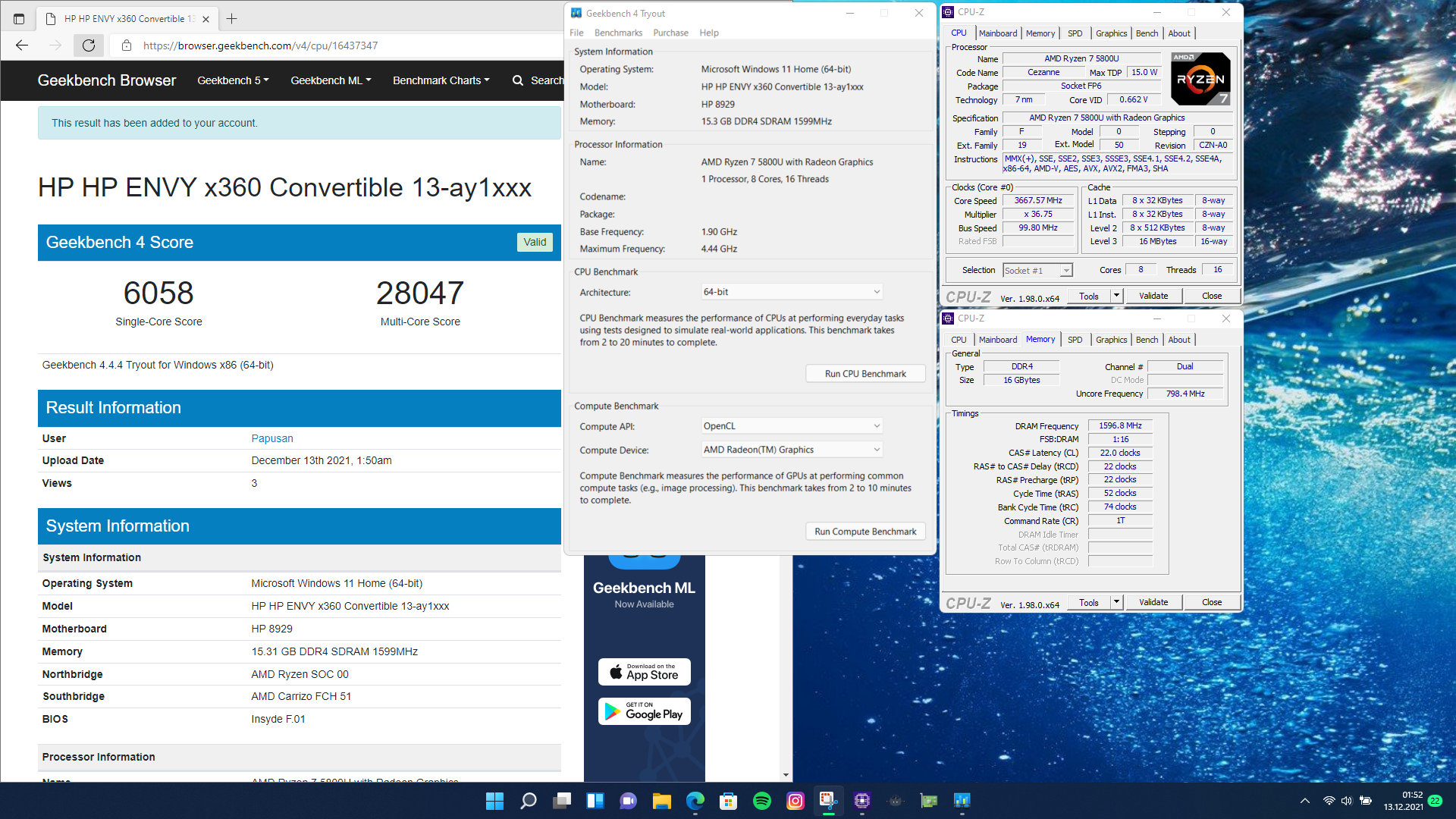Click the Ryzen 7 logo in CPU-Z
This screenshot has height=819, width=1456.
click(1200, 79)
